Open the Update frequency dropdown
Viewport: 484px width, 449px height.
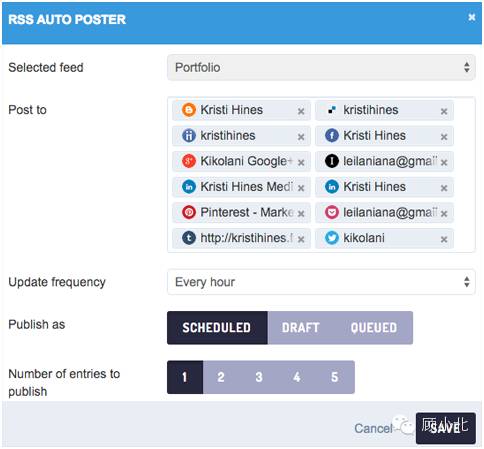point(321,282)
